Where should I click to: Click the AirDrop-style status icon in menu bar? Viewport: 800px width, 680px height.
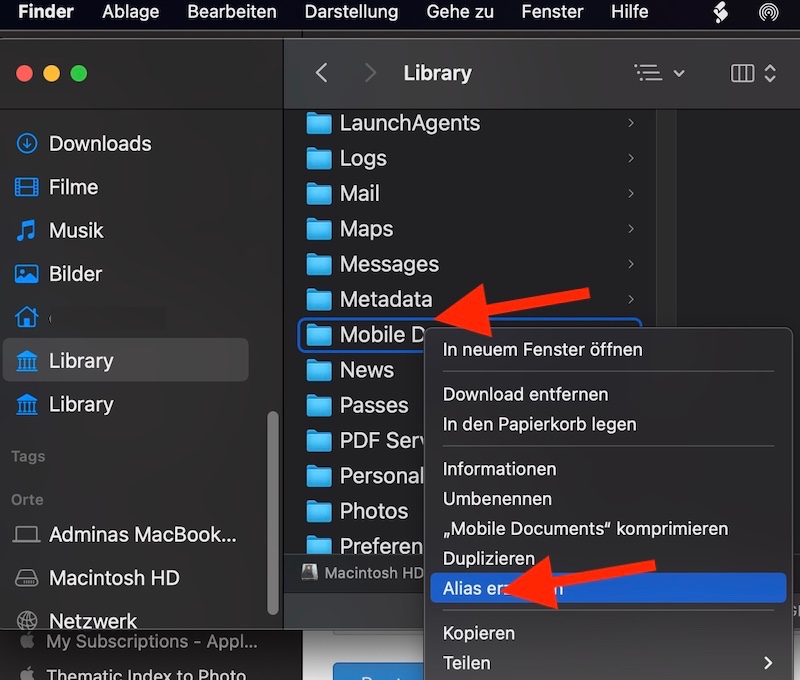(x=768, y=12)
